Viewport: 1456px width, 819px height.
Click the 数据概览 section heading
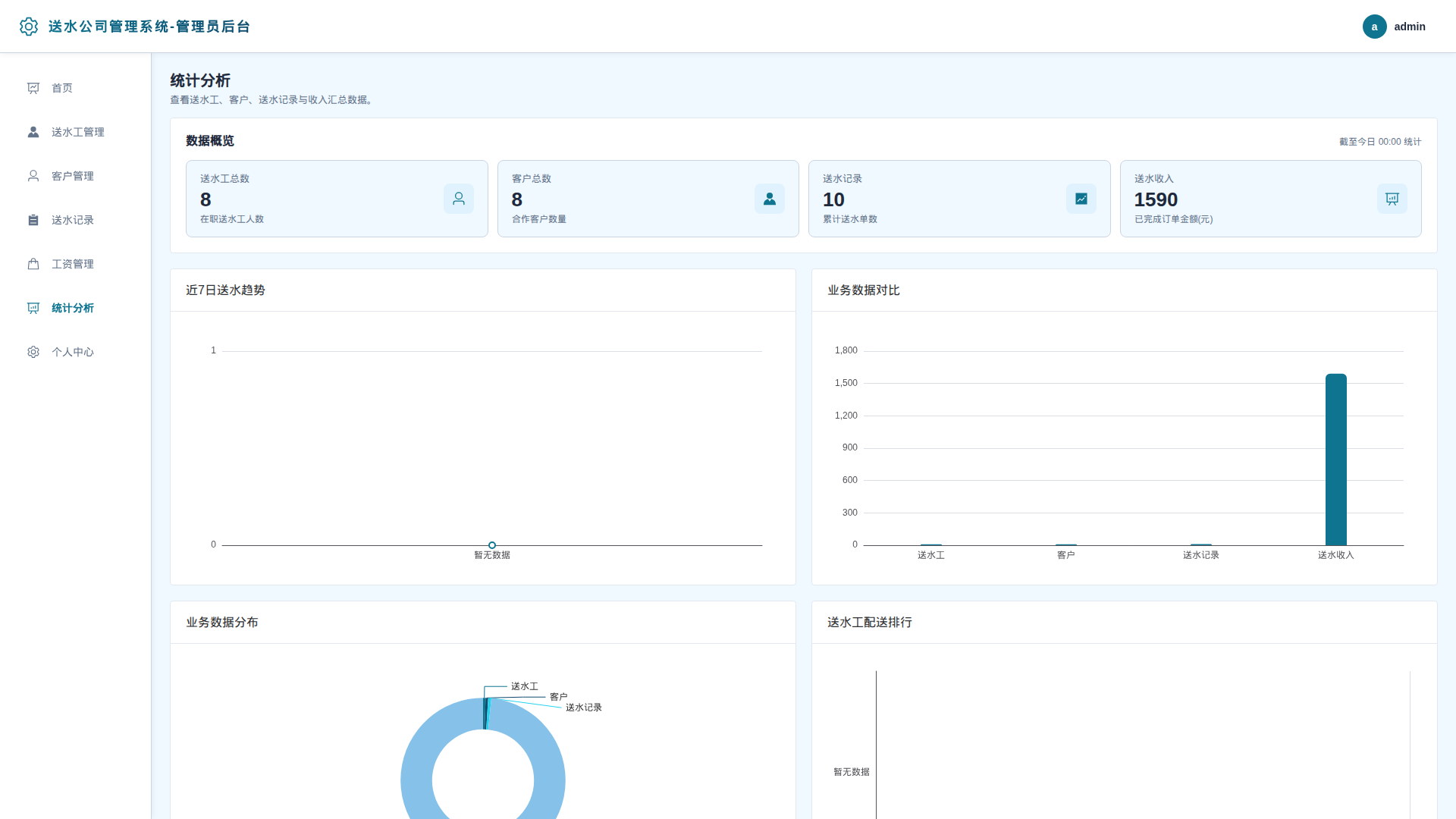click(210, 141)
